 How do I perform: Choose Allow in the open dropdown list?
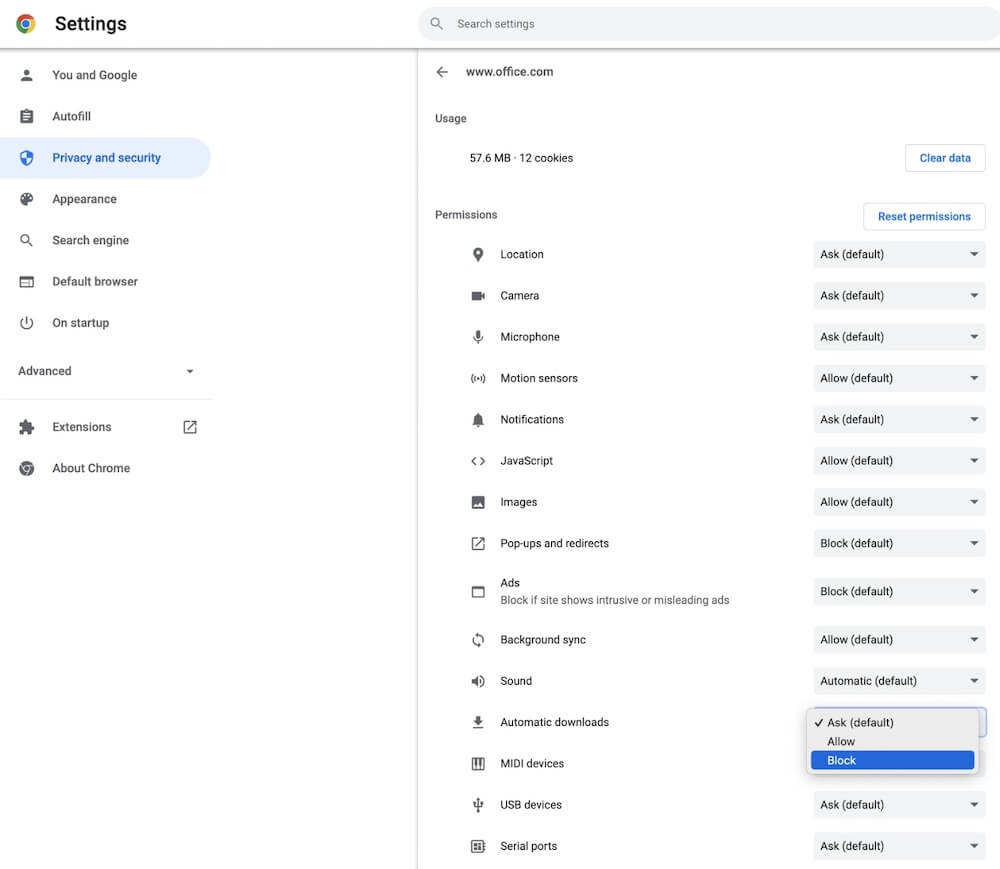click(x=892, y=741)
